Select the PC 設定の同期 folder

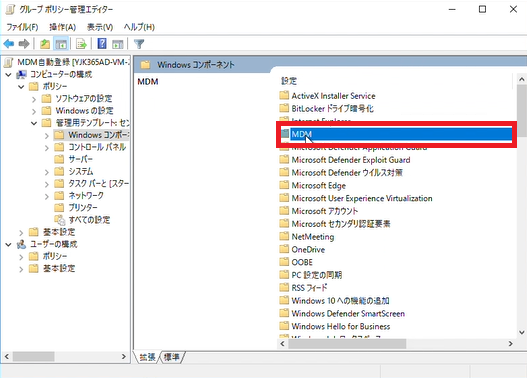(x=317, y=275)
